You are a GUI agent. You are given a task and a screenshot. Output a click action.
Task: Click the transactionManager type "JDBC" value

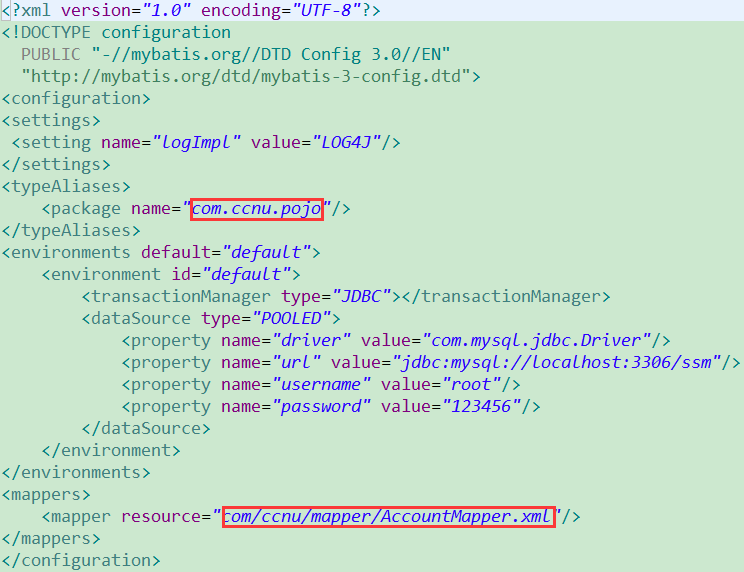361,296
